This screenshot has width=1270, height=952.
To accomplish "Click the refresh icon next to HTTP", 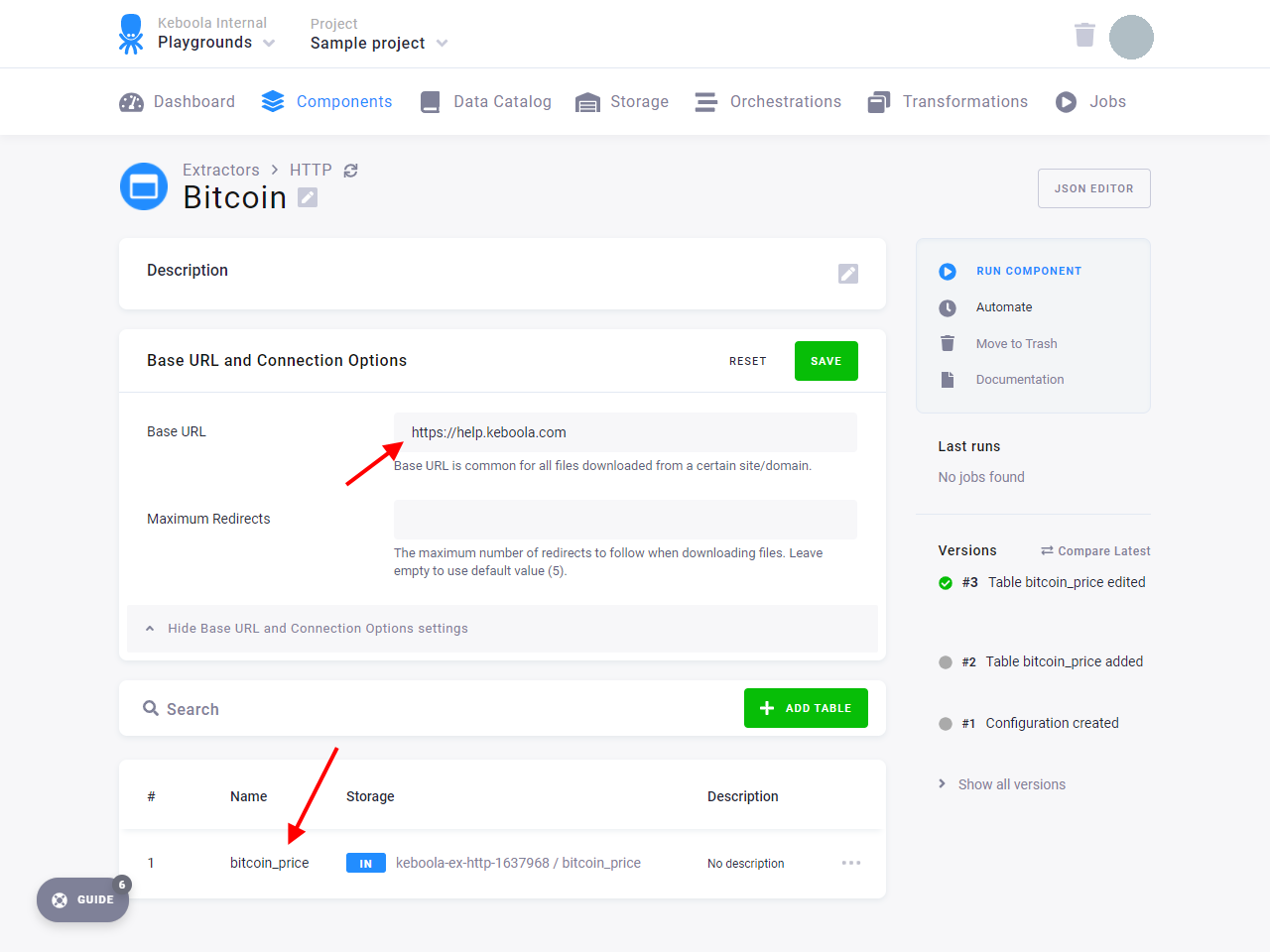I will pyautogui.click(x=350, y=171).
